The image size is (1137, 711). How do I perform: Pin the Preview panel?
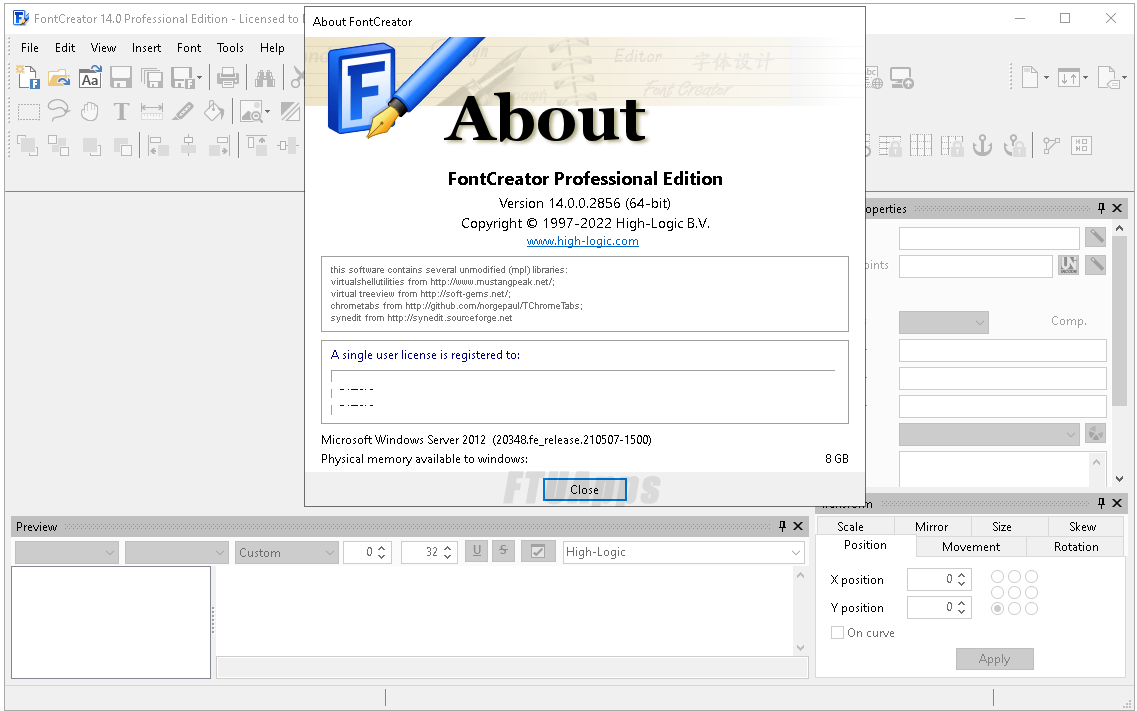782,526
